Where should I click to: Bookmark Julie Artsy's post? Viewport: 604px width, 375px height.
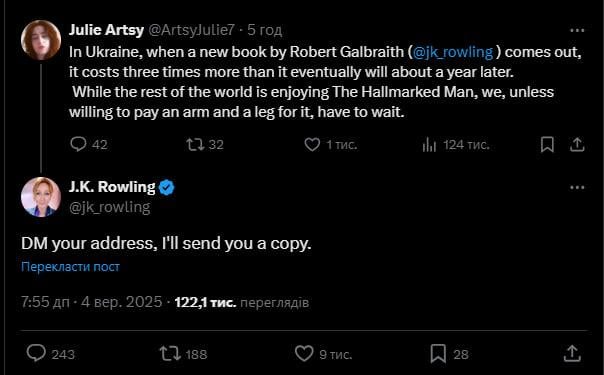[547, 144]
